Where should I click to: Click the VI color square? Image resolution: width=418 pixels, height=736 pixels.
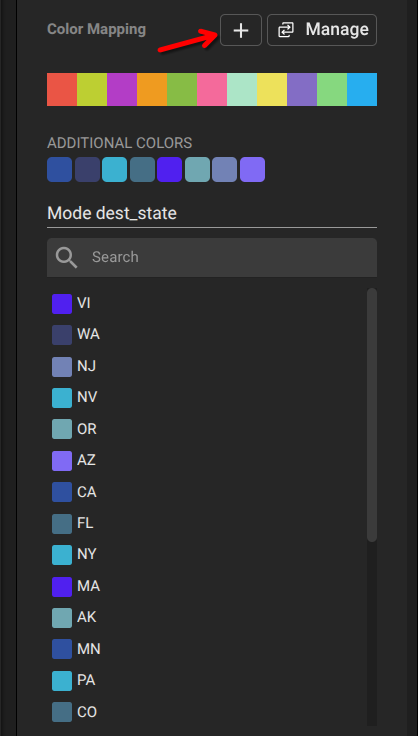point(62,304)
